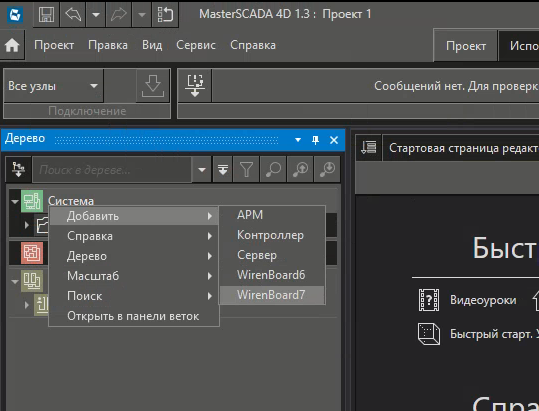This screenshot has width=539, height=411.
Task: Toggle the pin on Дерево panel
Action: [315, 140]
